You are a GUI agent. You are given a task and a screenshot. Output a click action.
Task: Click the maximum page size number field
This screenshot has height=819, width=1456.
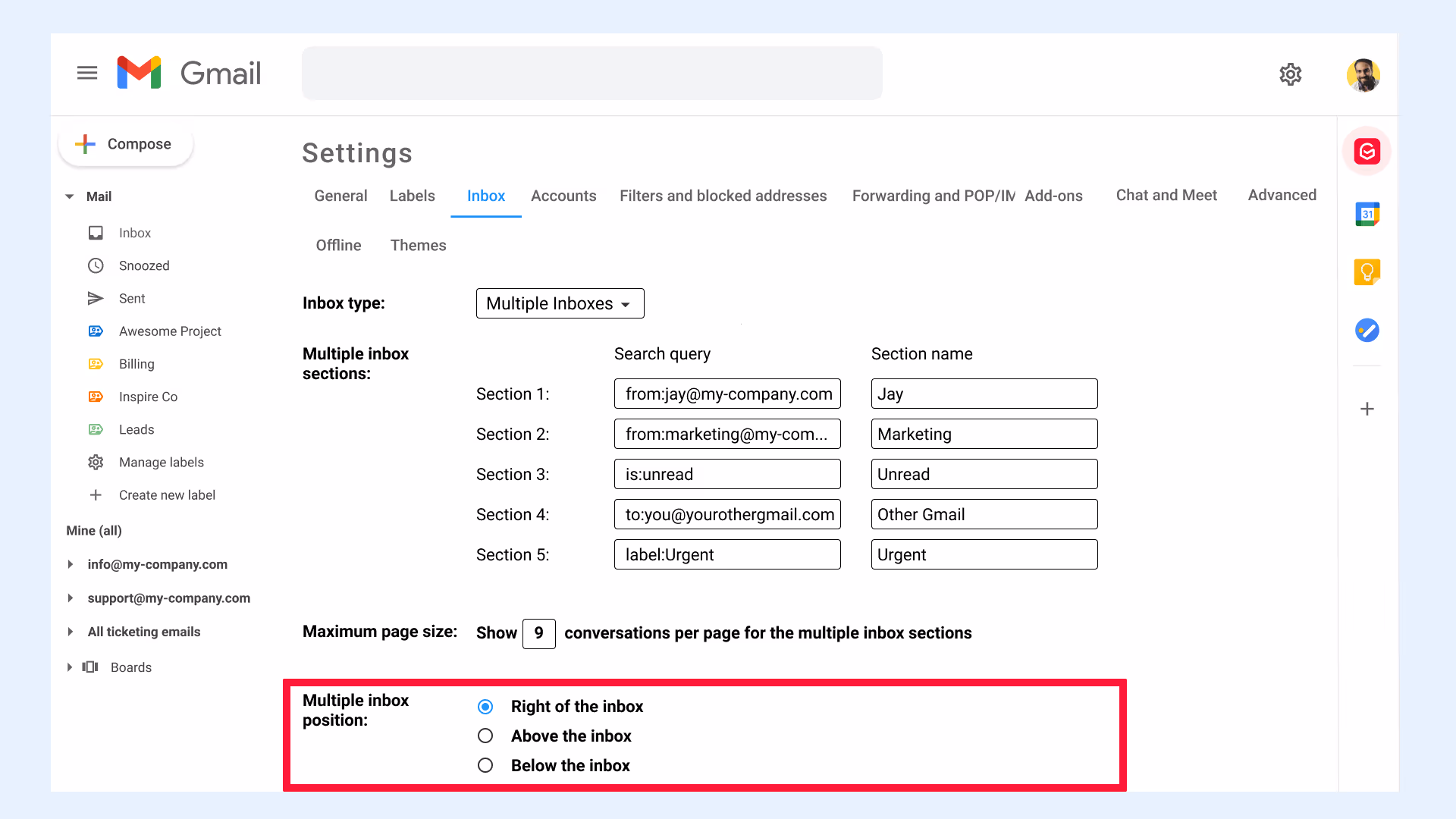538,633
